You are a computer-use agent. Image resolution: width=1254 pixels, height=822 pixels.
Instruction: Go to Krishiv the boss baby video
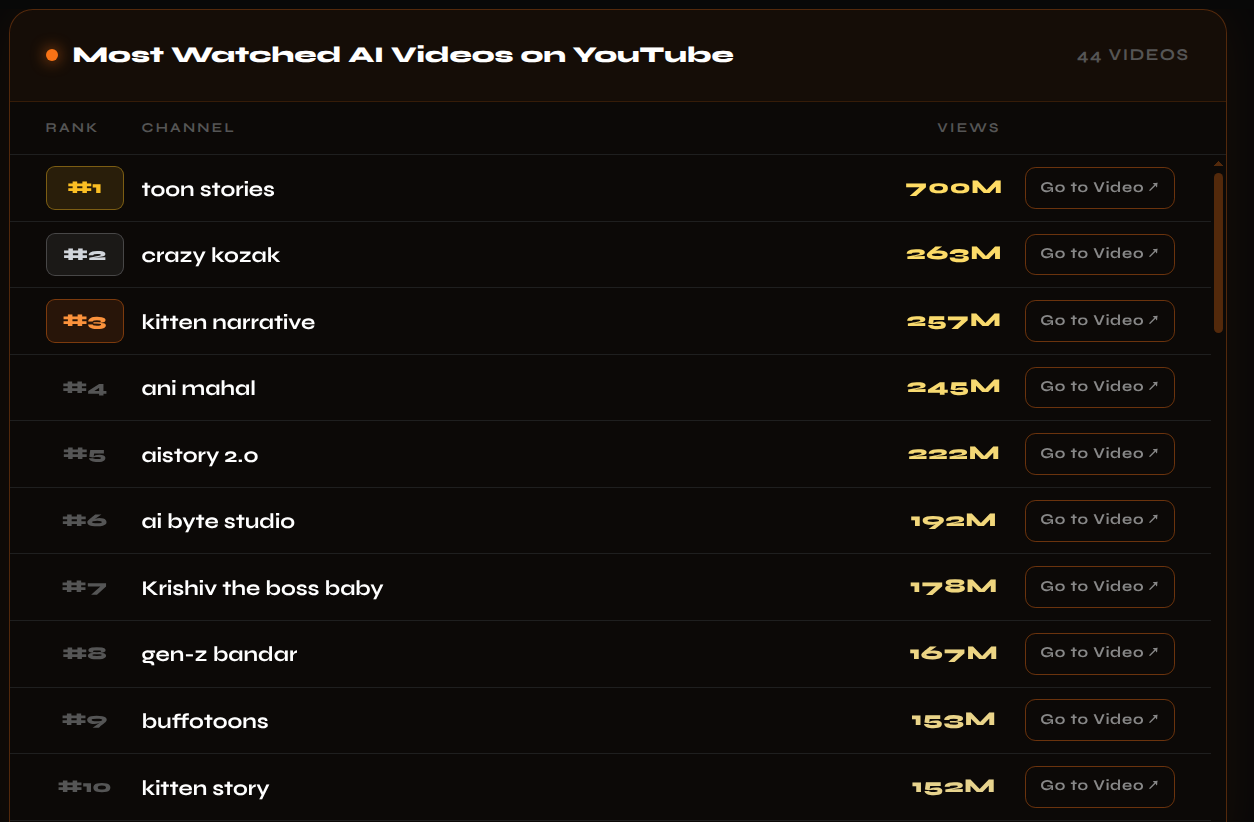click(x=1099, y=587)
